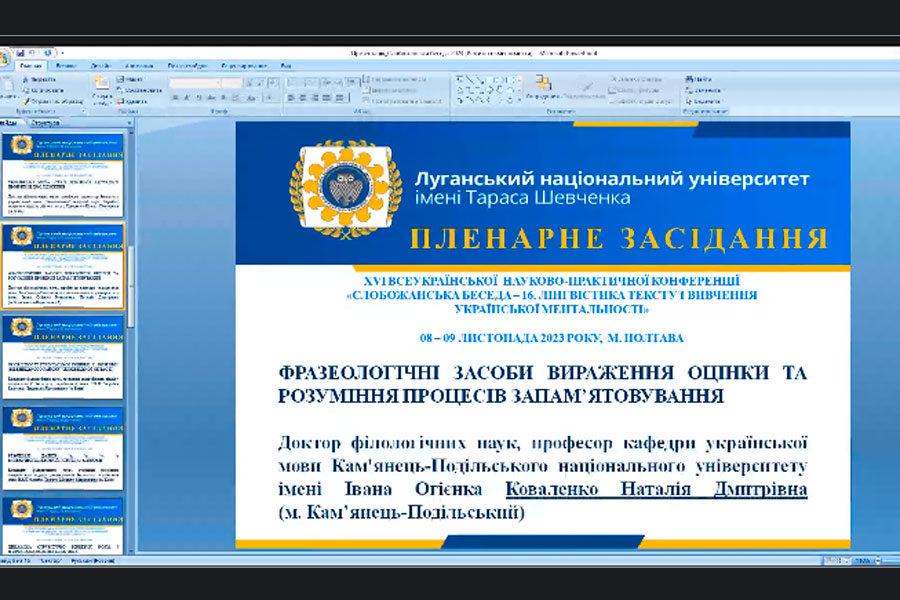Switch to the Главная ribbon tab
Screen dimensions: 900x600
click(30, 66)
